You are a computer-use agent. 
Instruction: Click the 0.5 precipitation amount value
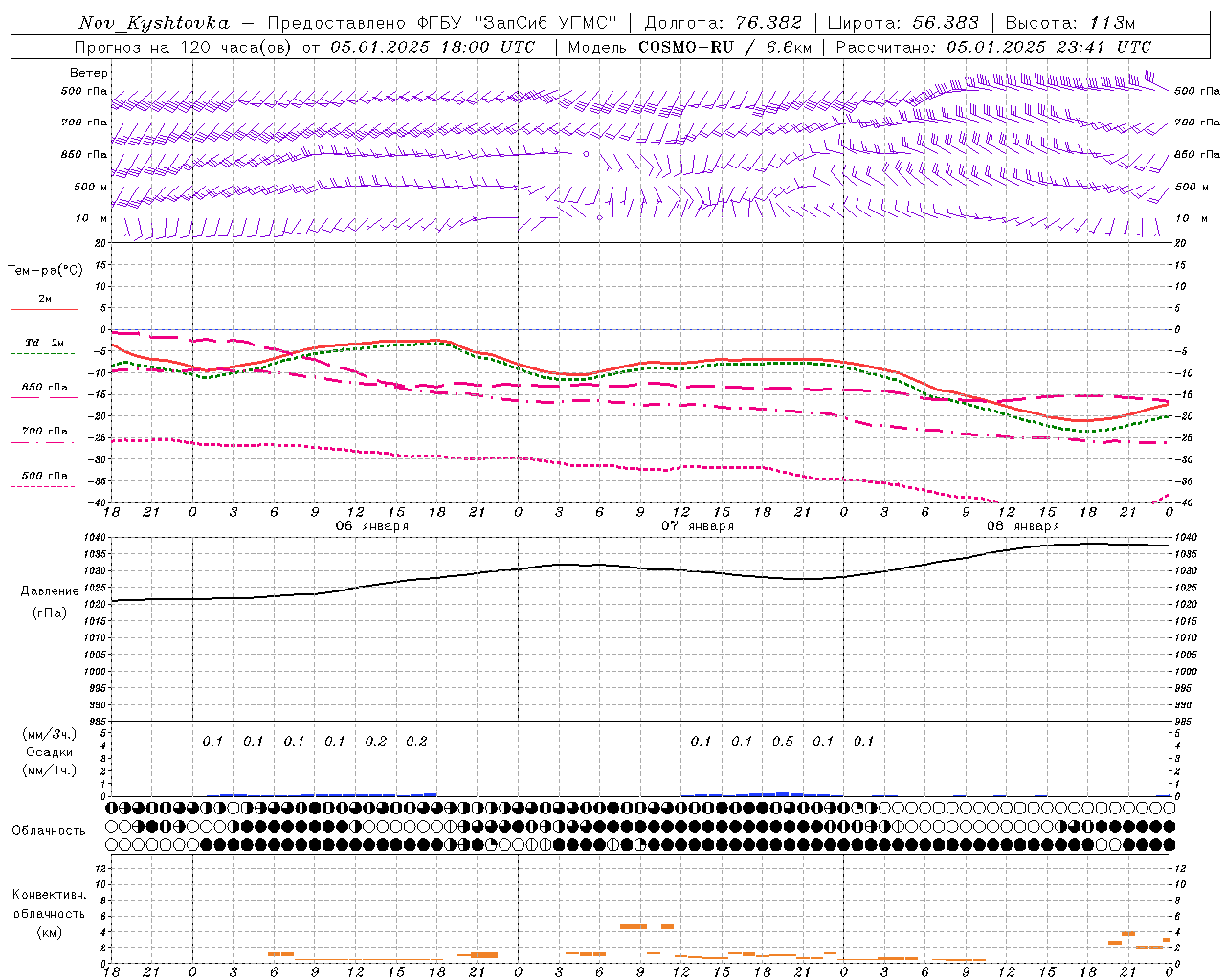pyautogui.click(x=783, y=741)
